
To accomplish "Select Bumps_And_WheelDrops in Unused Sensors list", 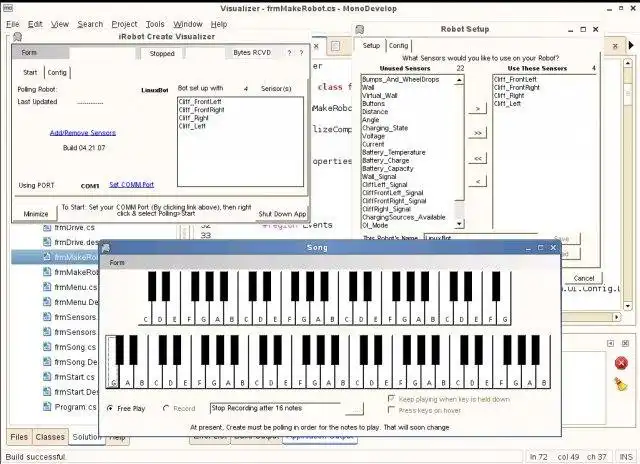I will coord(401,80).
